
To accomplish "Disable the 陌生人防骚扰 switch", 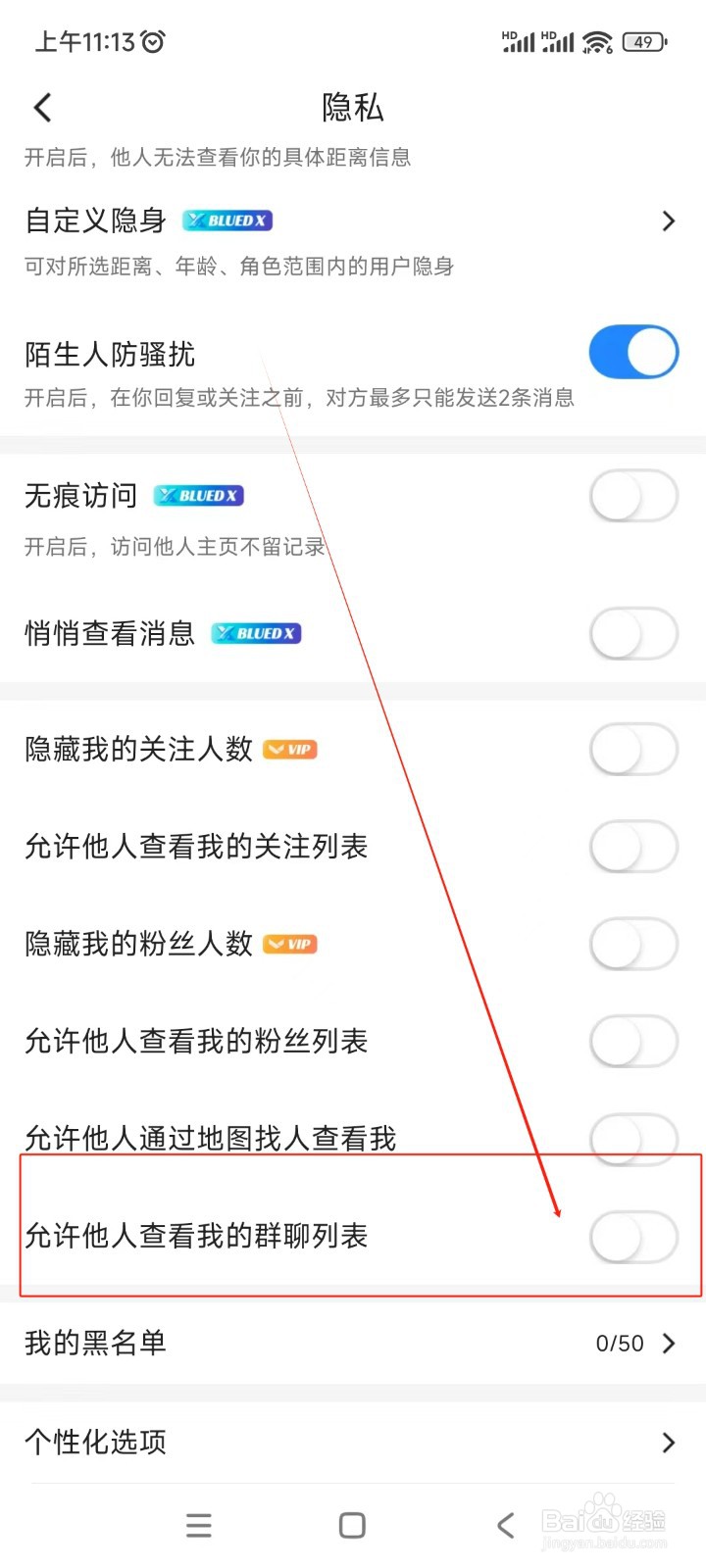I will point(633,353).
